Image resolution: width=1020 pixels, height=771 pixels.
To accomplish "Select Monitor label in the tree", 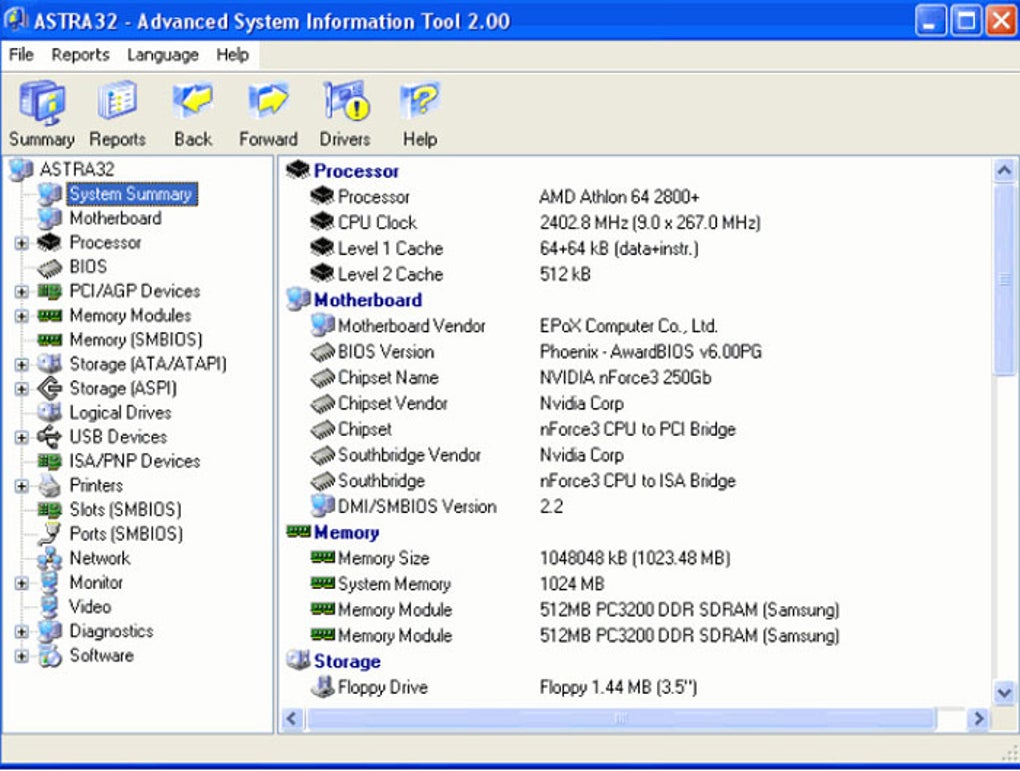I will click(x=96, y=582).
